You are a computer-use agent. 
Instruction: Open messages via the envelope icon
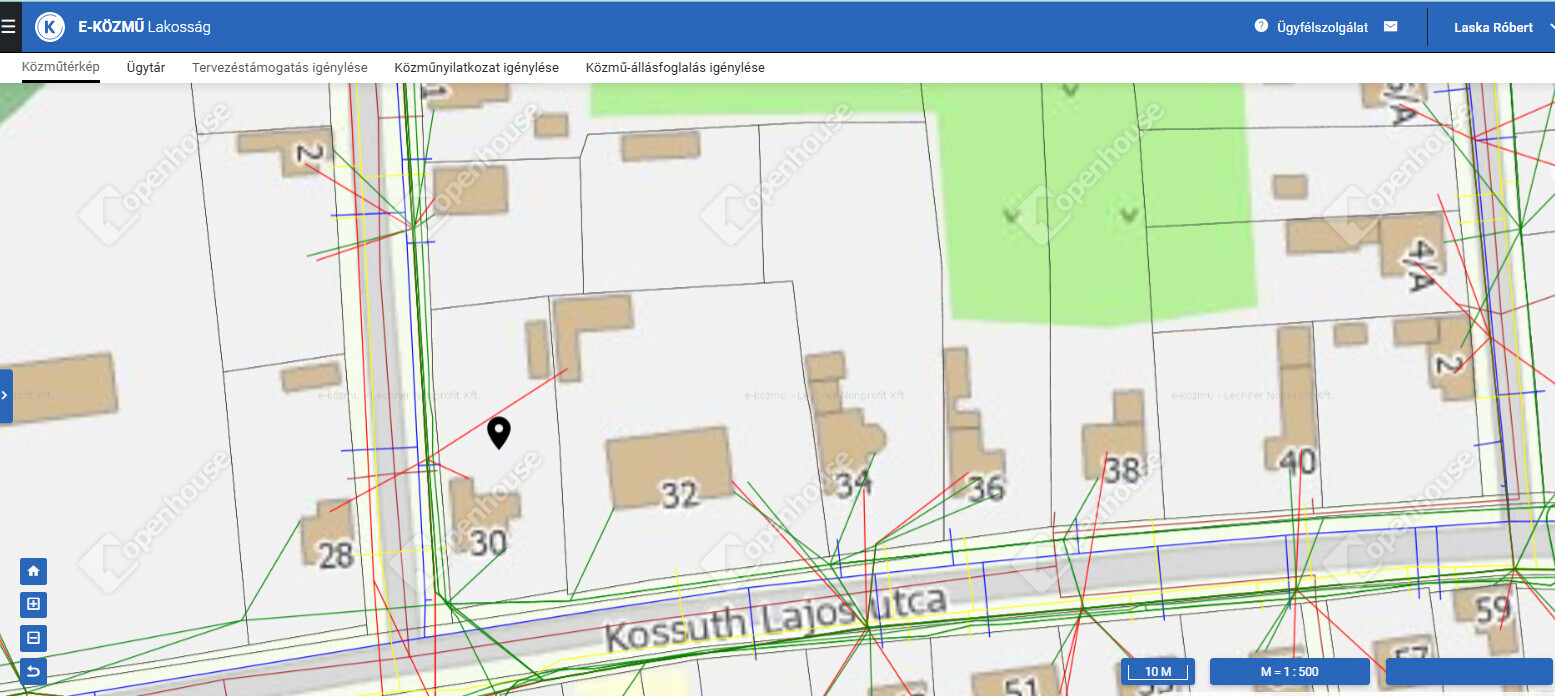click(x=1390, y=27)
